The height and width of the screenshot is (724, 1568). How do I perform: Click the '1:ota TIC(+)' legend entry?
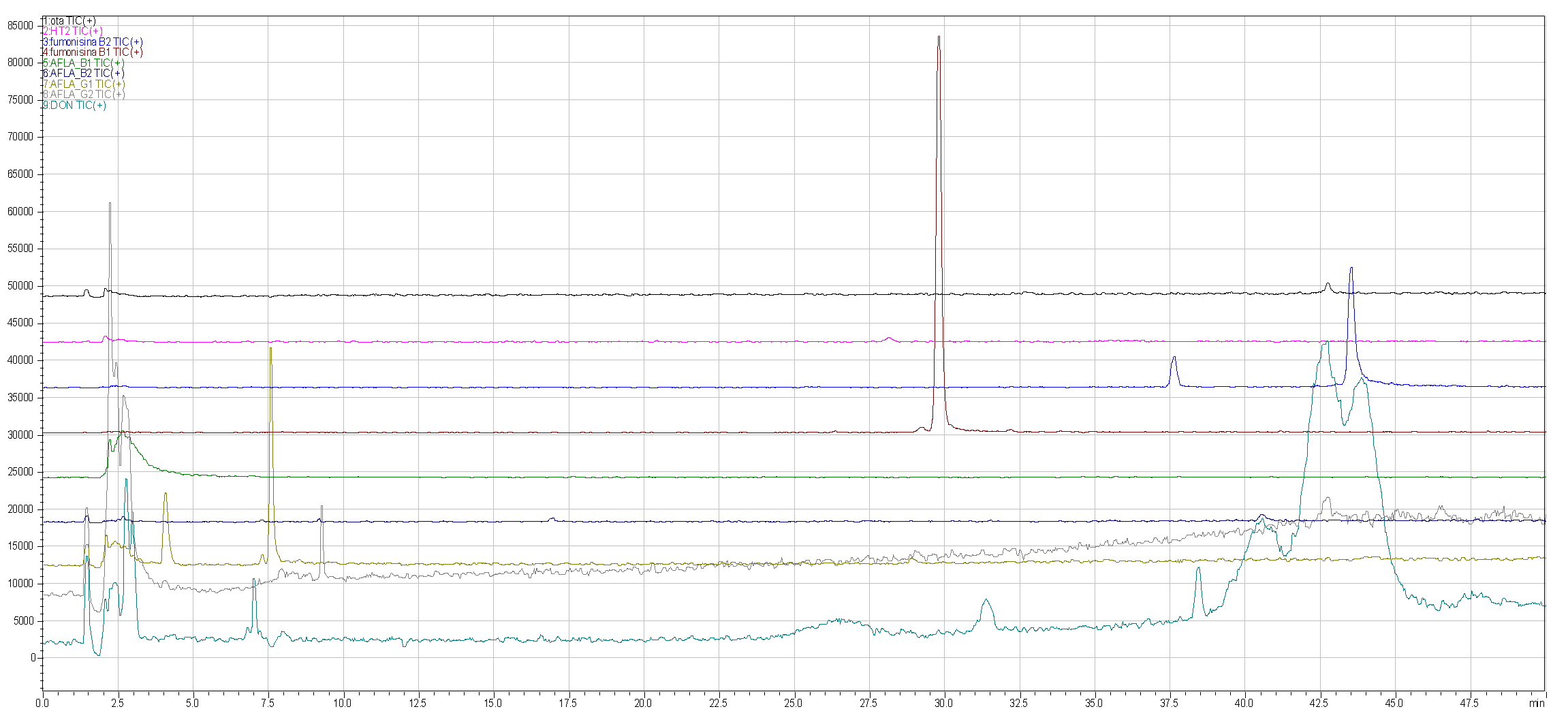69,21
